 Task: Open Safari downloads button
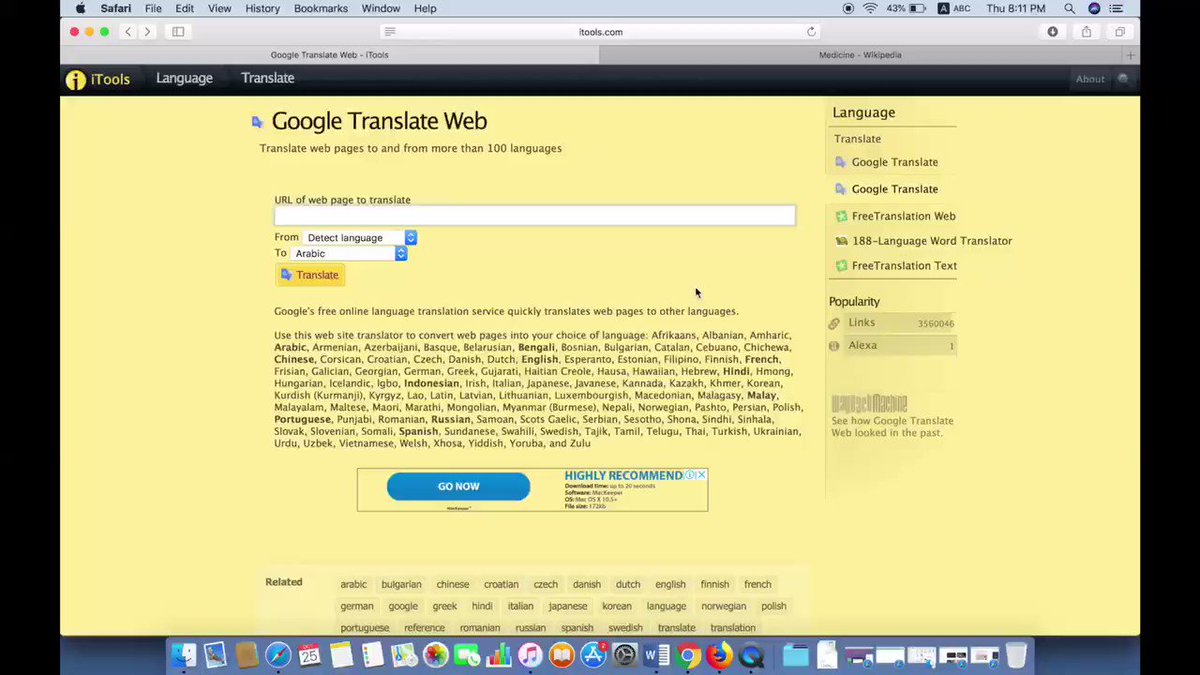pos(1052,32)
